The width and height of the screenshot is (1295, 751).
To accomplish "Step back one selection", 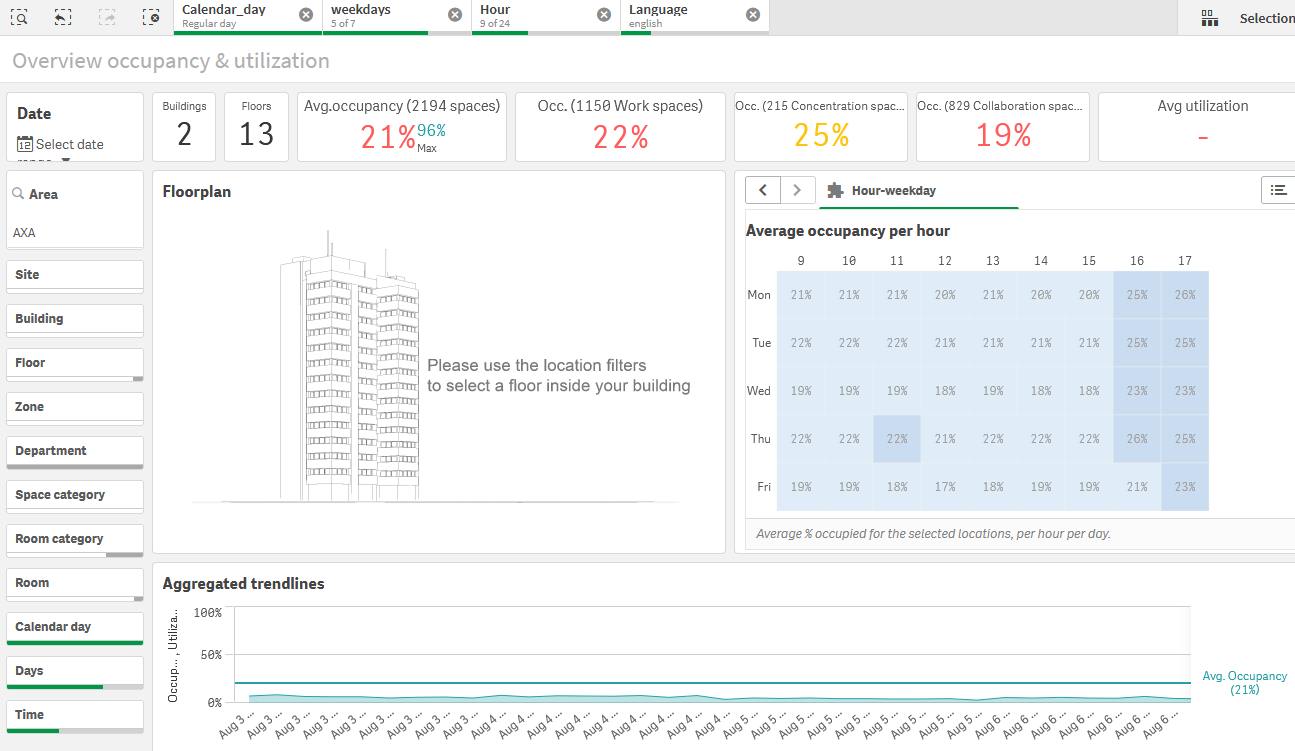I will tap(63, 17).
